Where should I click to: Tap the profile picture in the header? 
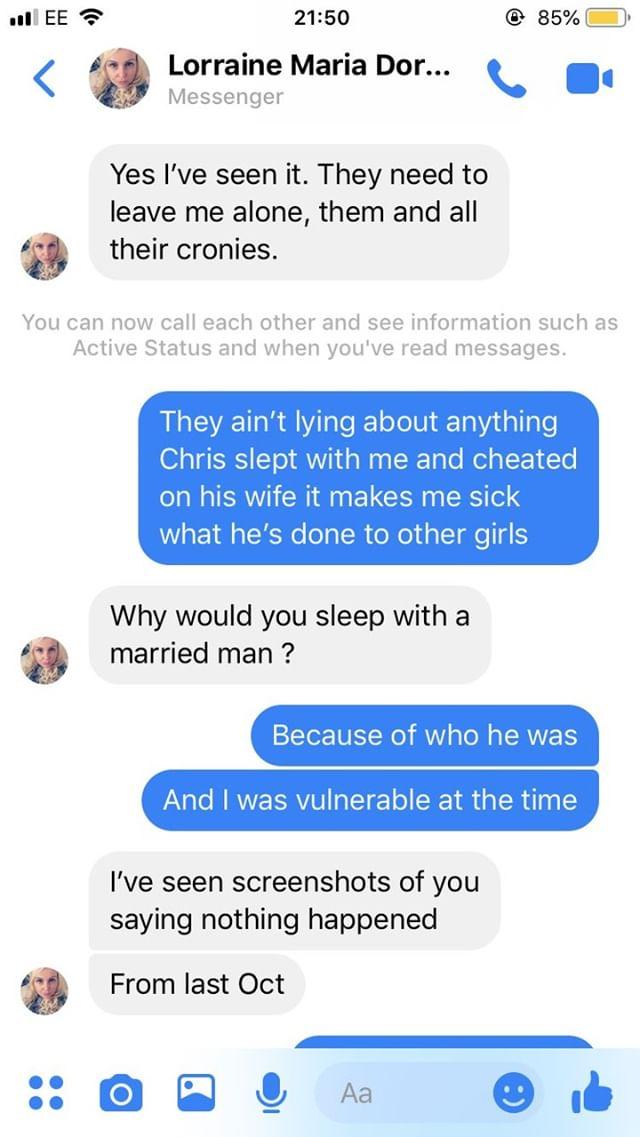[120, 78]
